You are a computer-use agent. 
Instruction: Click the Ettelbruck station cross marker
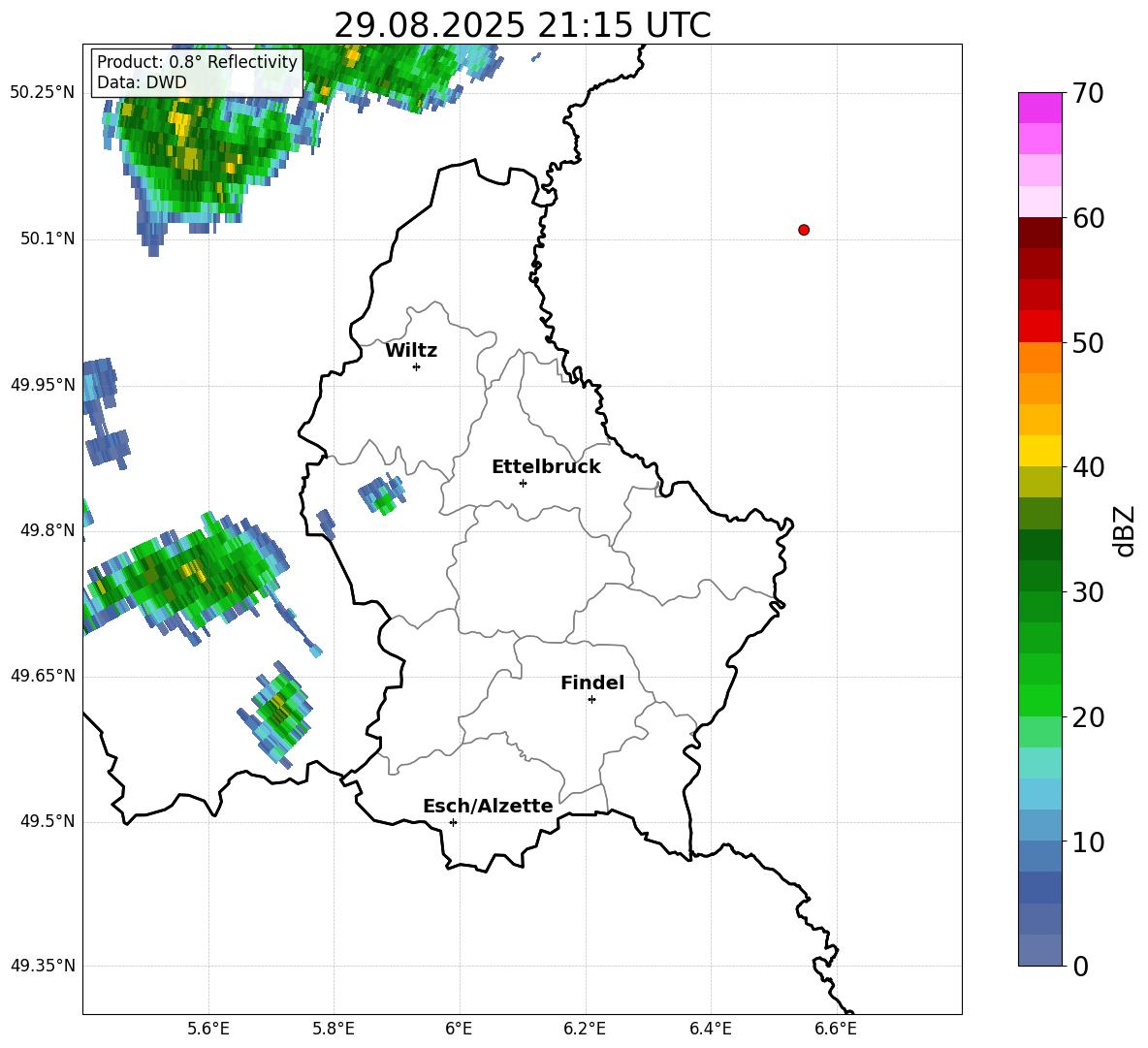tap(523, 483)
